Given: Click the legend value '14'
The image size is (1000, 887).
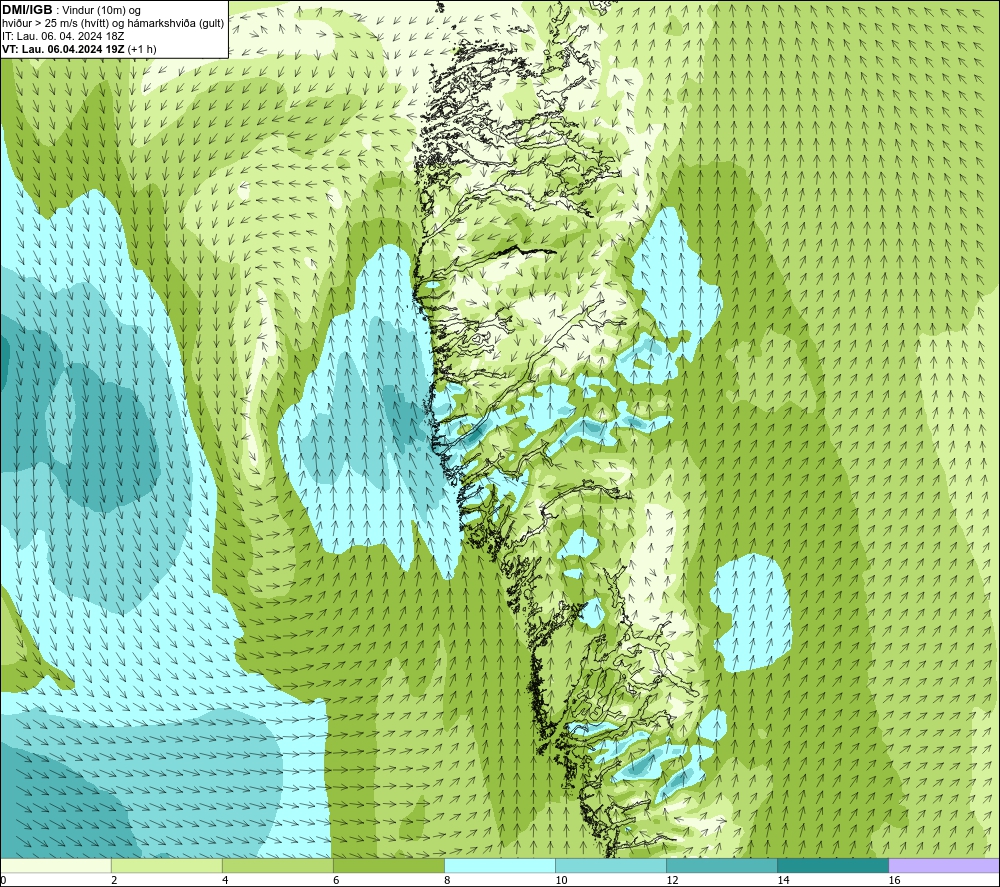Looking at the screenshot, I should (783, 881).
